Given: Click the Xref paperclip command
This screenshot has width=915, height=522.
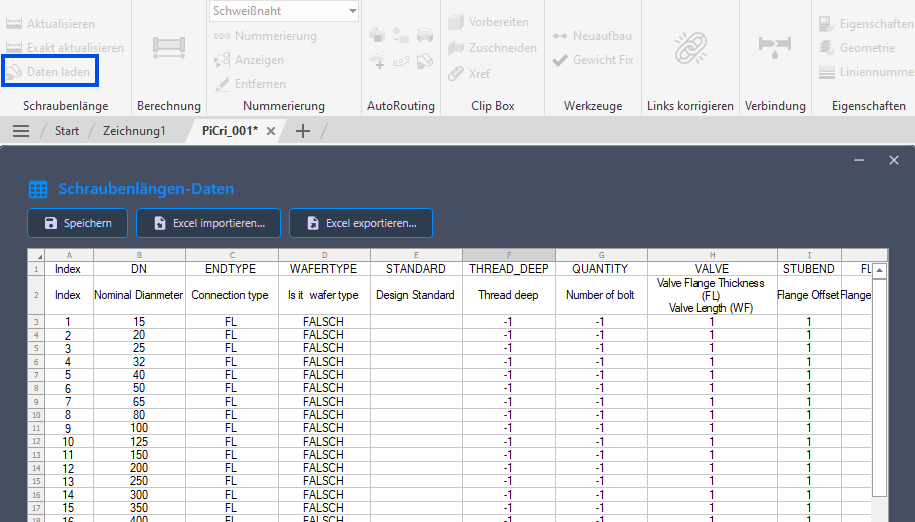Looking at the screenshot, I should click(x=469, y=73).
